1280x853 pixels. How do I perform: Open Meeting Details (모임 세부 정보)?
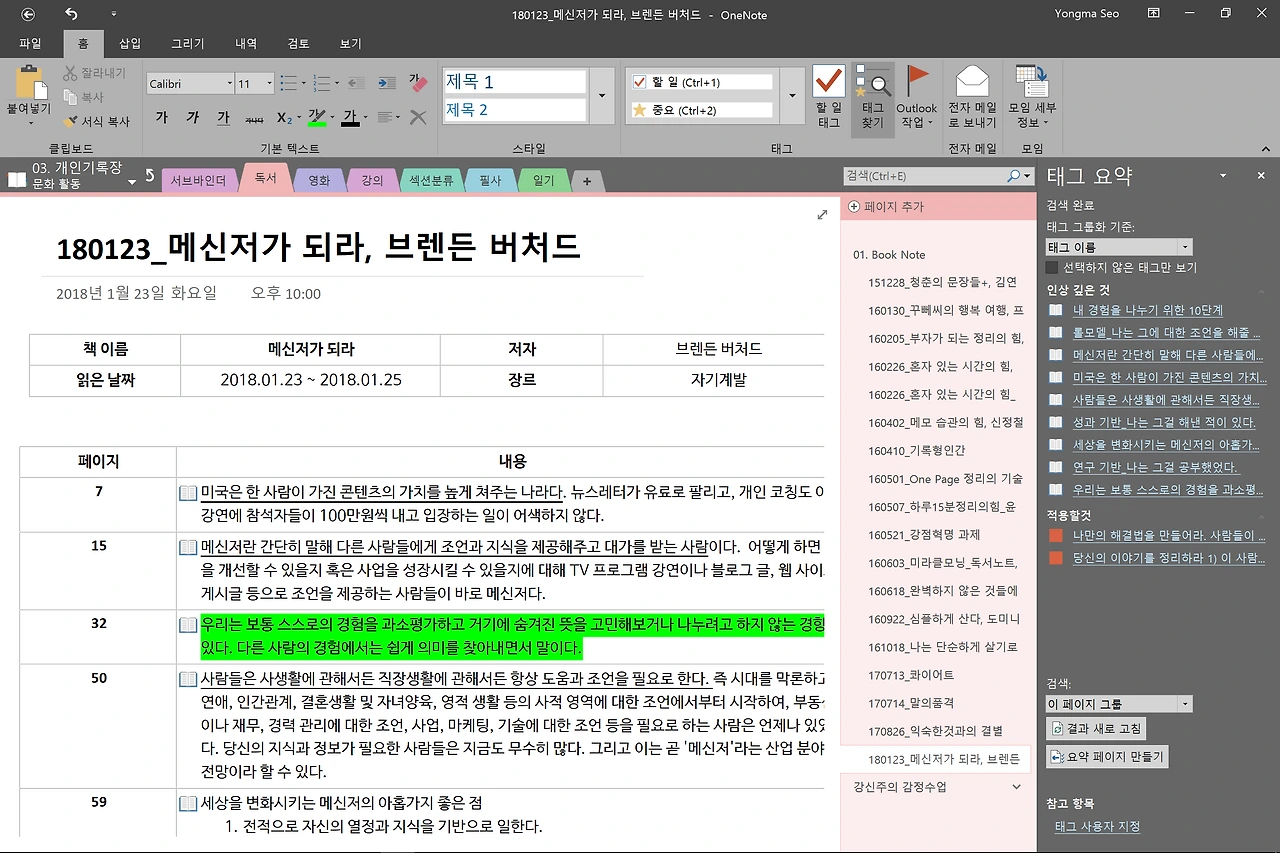[1031, 97]
